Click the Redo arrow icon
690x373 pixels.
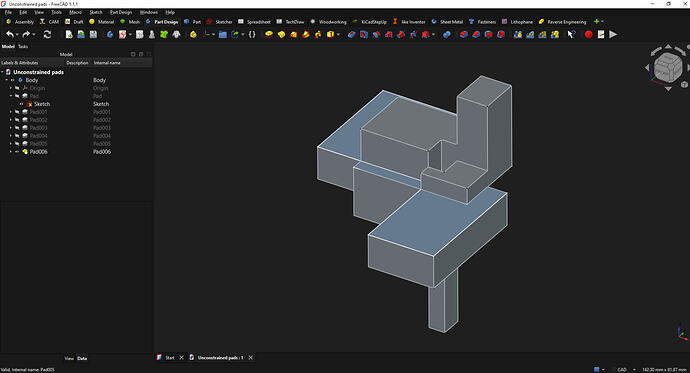[x=26, y=34]
